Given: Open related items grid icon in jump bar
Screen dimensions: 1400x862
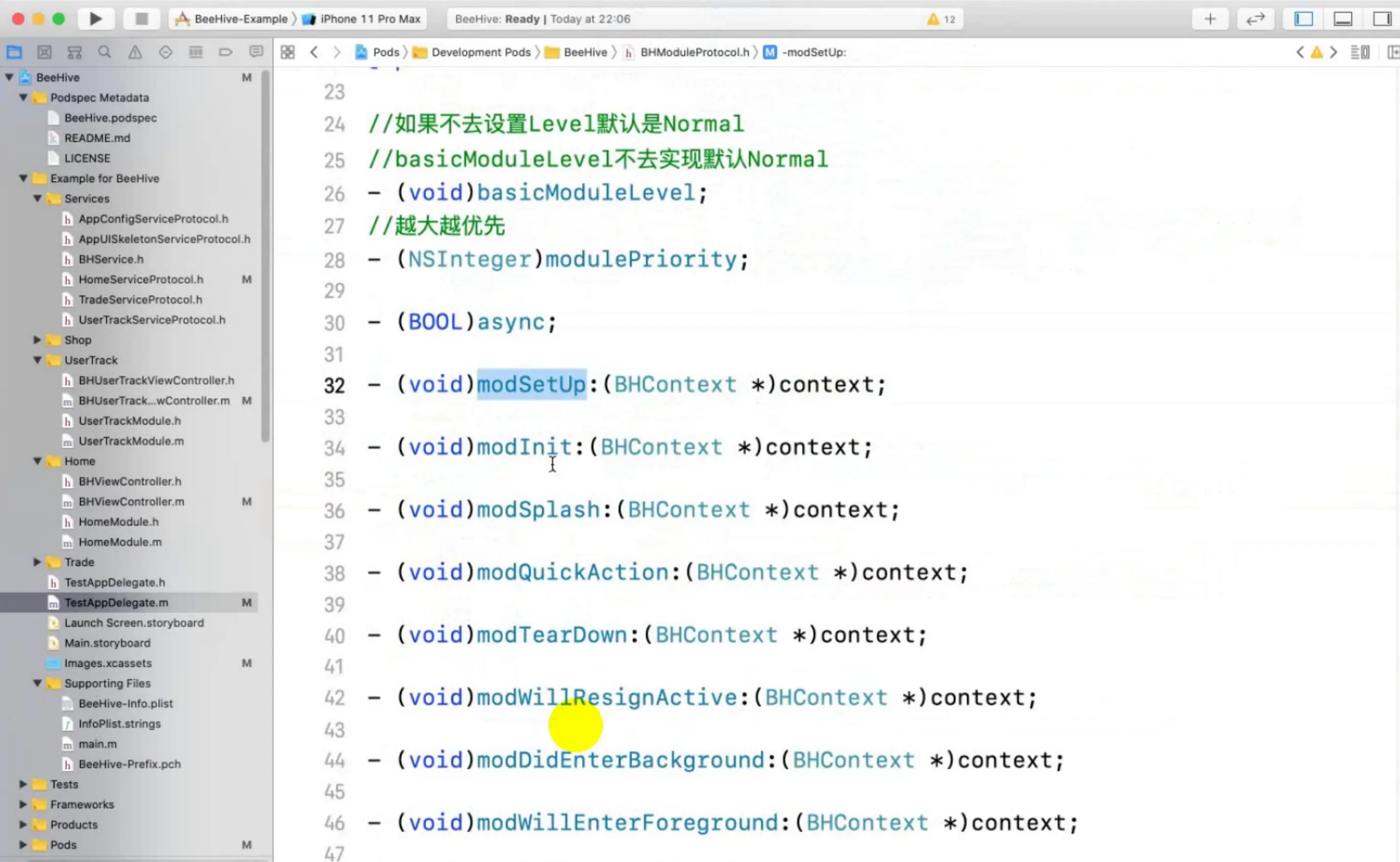Looking at the screenshot, I should (288, 52).
